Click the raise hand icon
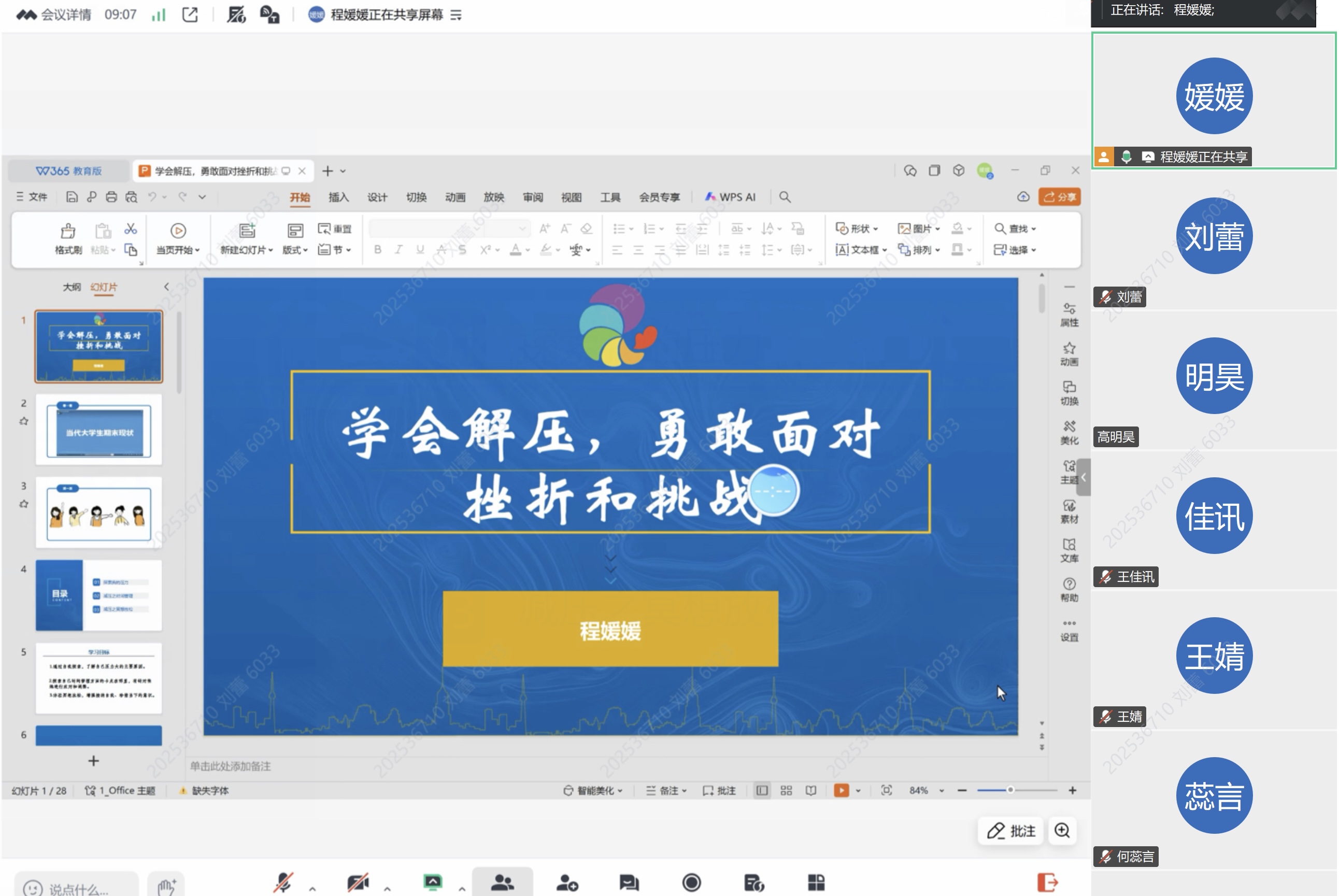 tap(166, 886)
